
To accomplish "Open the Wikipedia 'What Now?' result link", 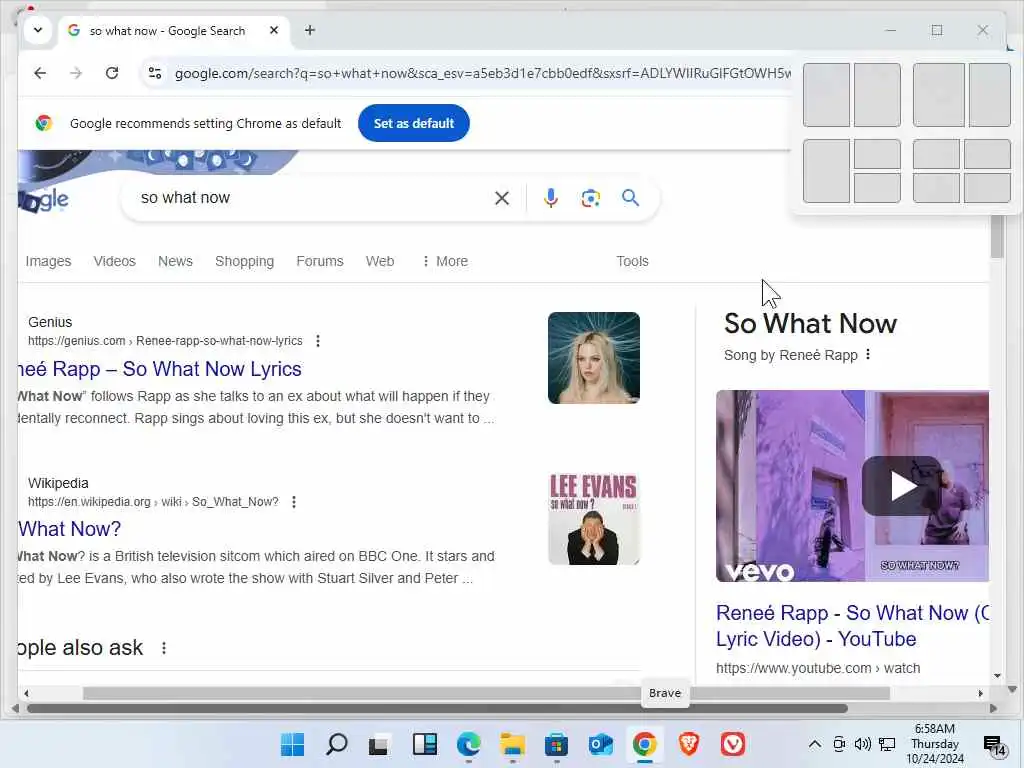I will pyautogui.click(x=70, y=529).
